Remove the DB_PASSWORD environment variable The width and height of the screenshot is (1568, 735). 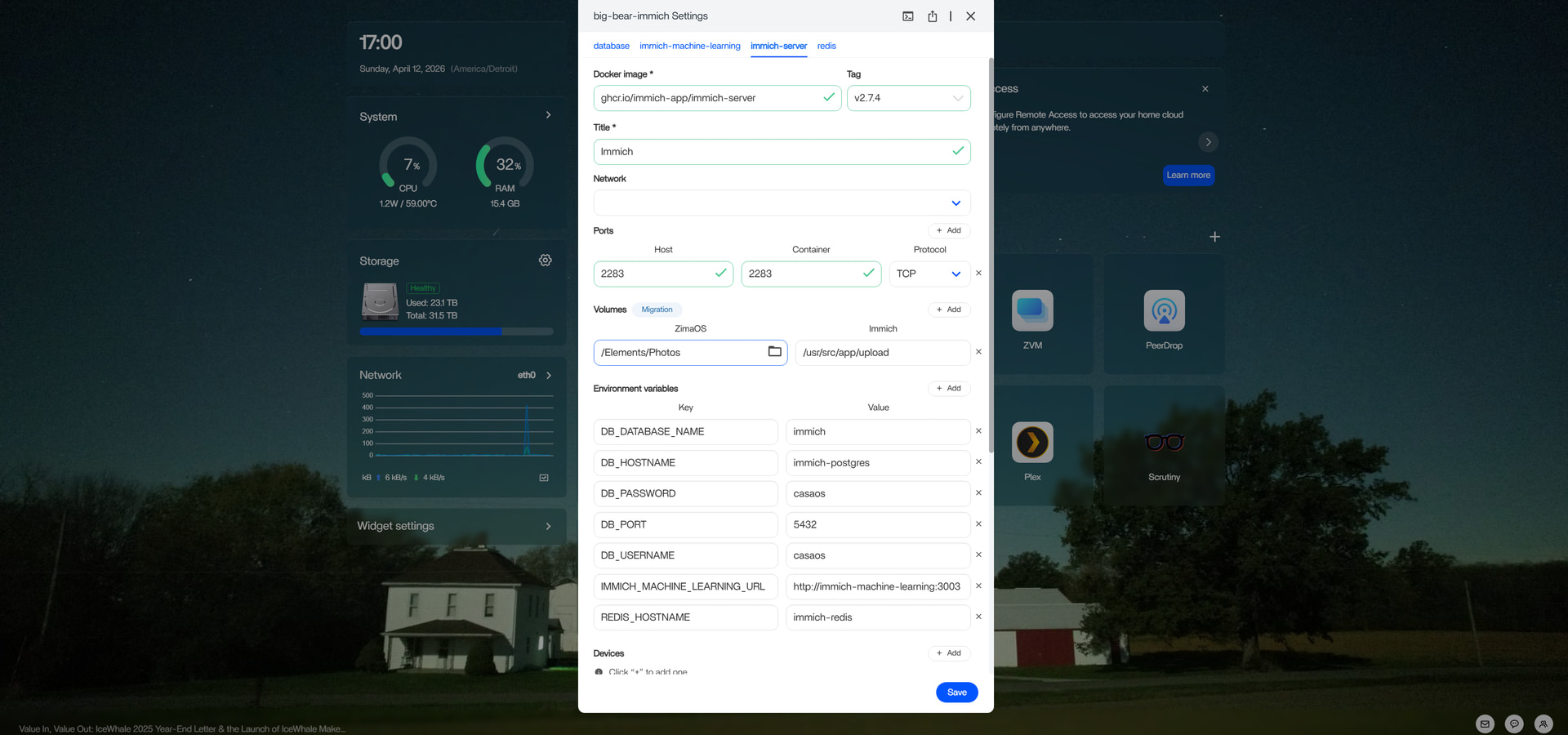[978, 493]
